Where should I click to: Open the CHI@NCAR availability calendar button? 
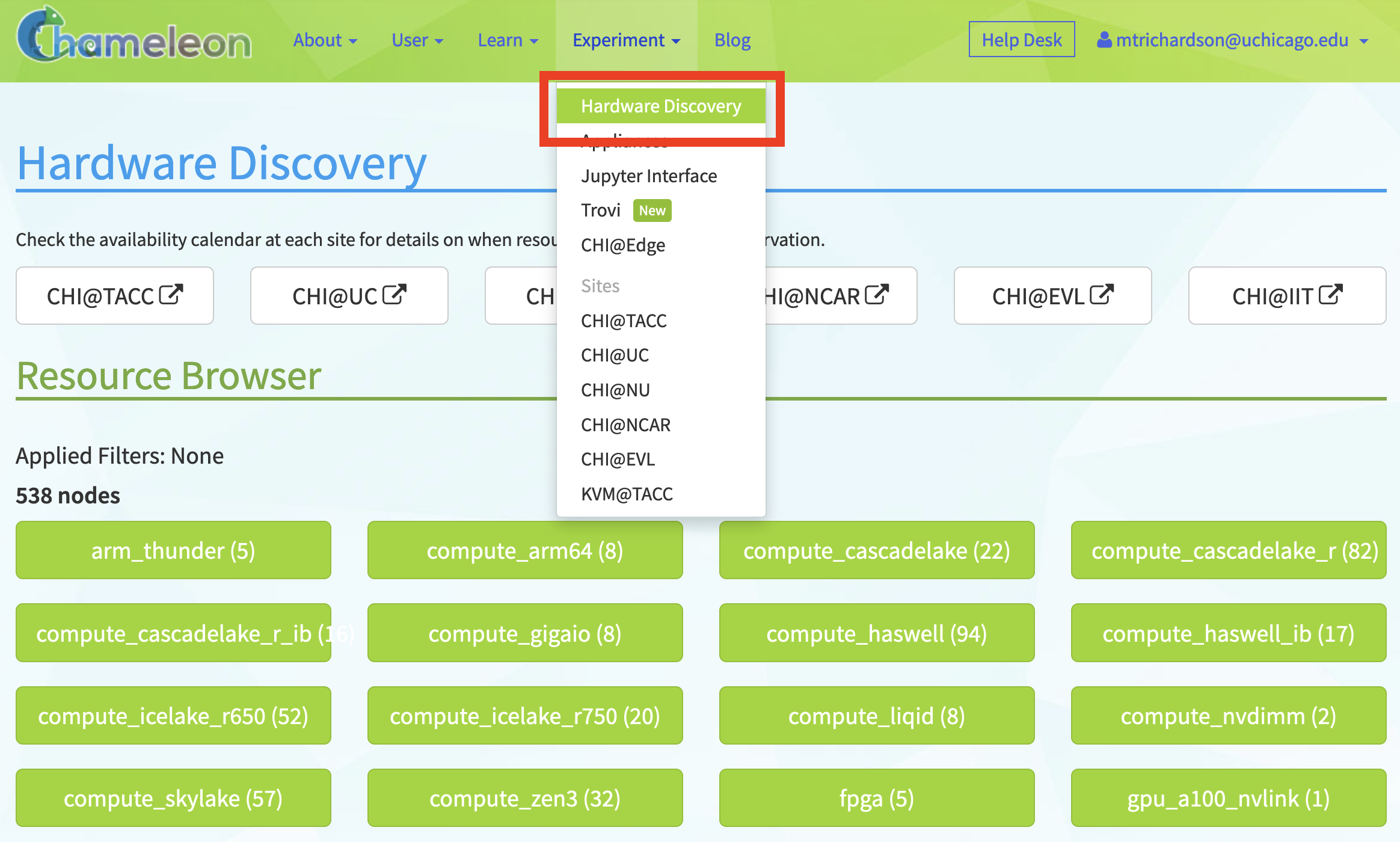coord(841,296)
